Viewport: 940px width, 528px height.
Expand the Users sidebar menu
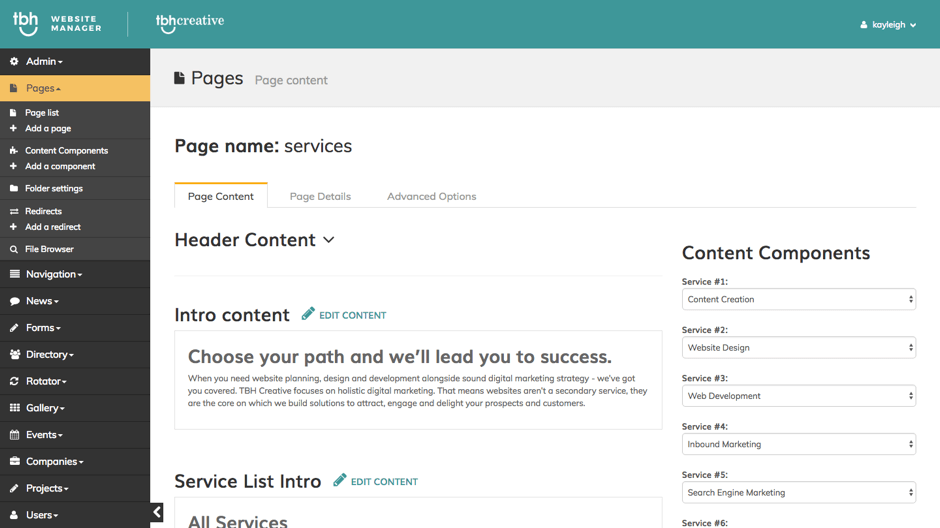pos(75,515)
